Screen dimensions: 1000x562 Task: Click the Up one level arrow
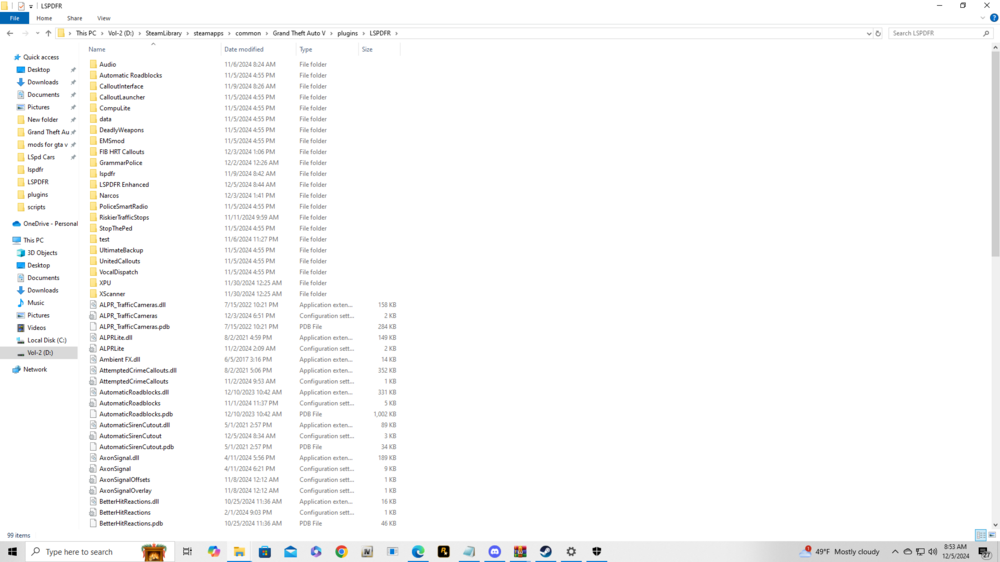(48, 33)
